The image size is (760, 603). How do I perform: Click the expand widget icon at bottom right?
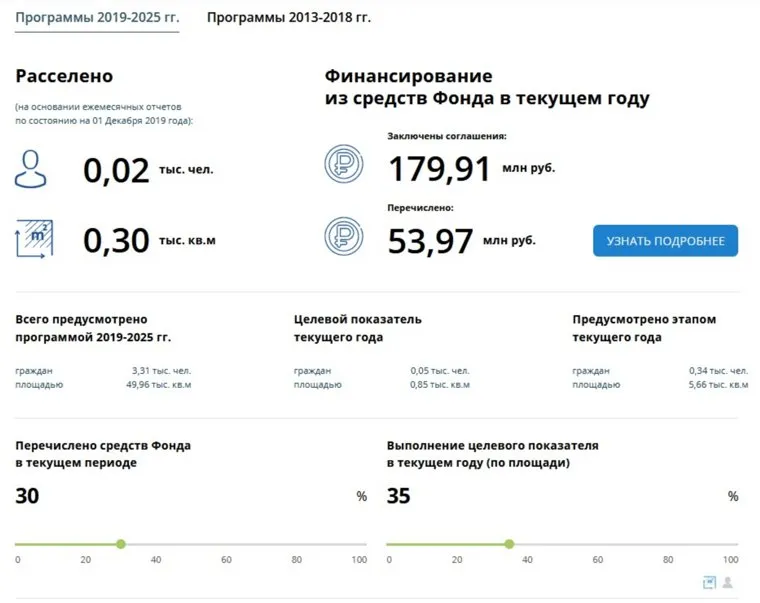(710, 582)
